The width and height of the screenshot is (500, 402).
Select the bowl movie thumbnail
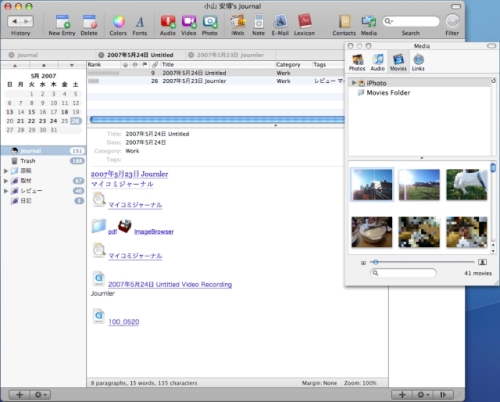pos(372,232)
